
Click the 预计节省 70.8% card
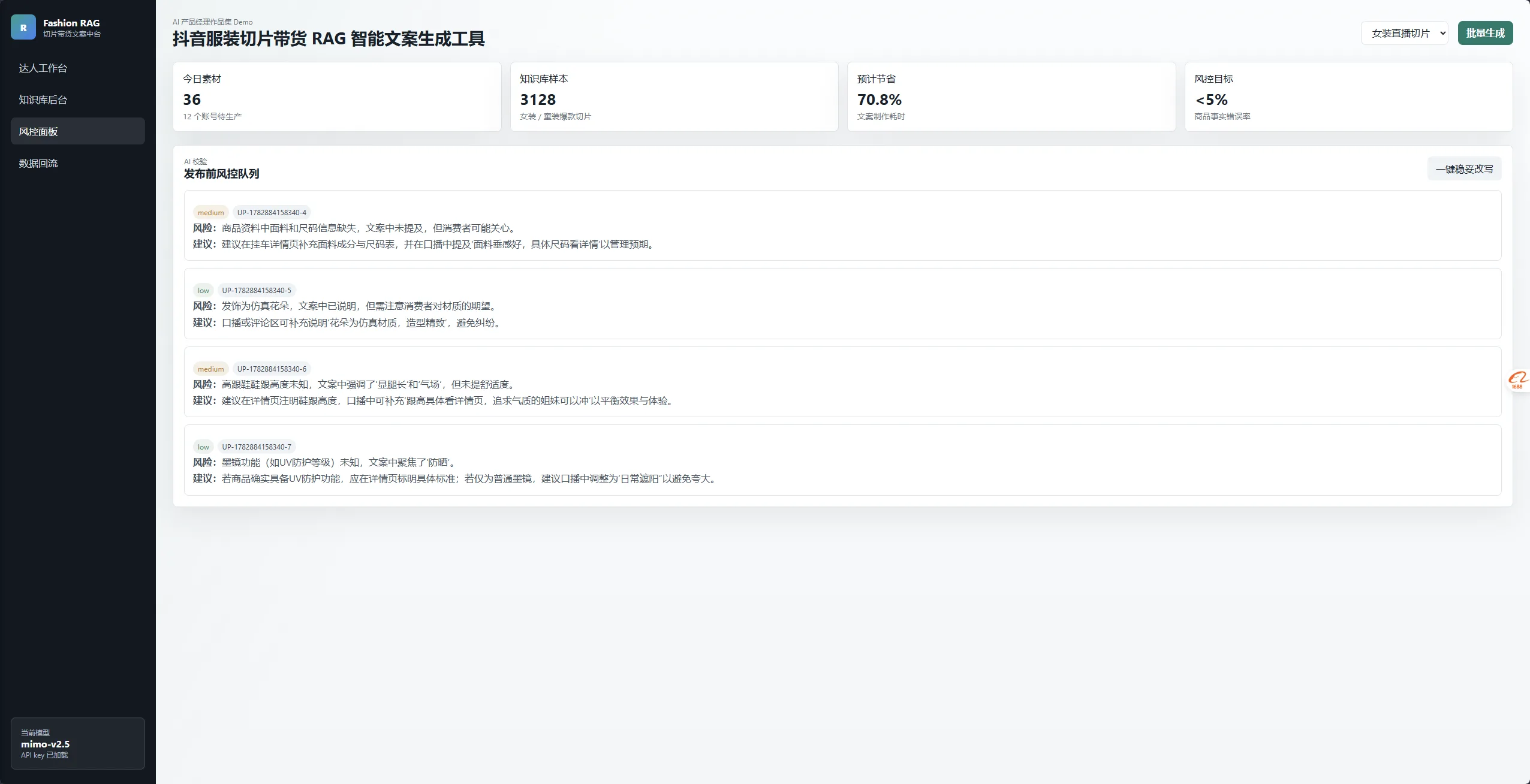coord(1011,97)
